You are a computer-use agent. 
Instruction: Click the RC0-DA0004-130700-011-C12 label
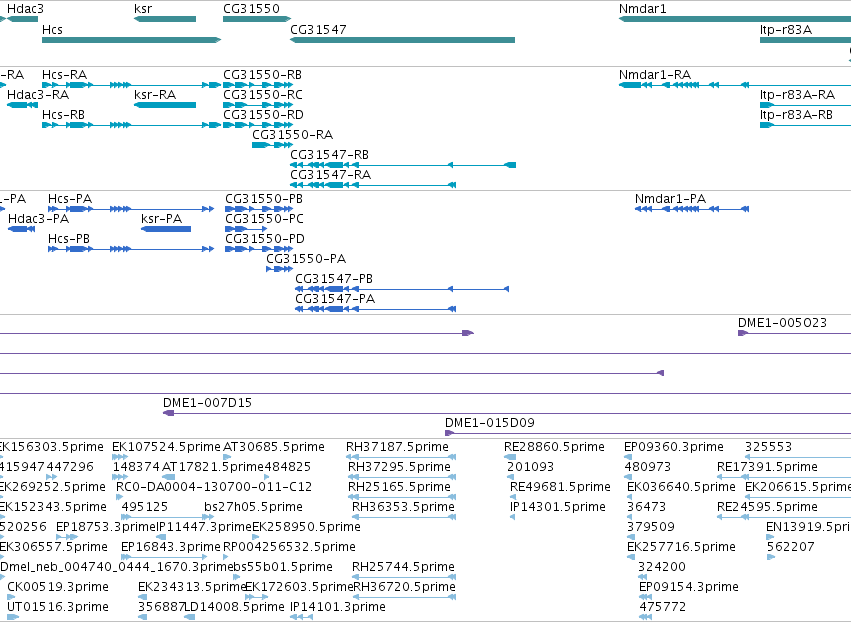214,487
